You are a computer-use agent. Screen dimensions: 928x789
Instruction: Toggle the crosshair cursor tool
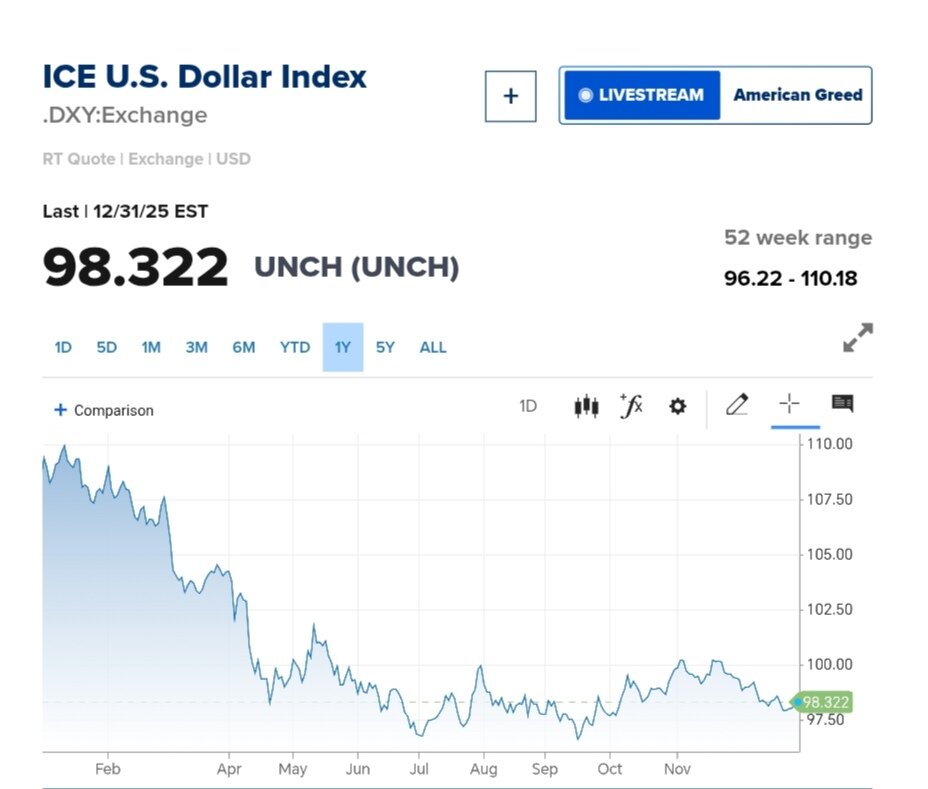pos(789,404)
